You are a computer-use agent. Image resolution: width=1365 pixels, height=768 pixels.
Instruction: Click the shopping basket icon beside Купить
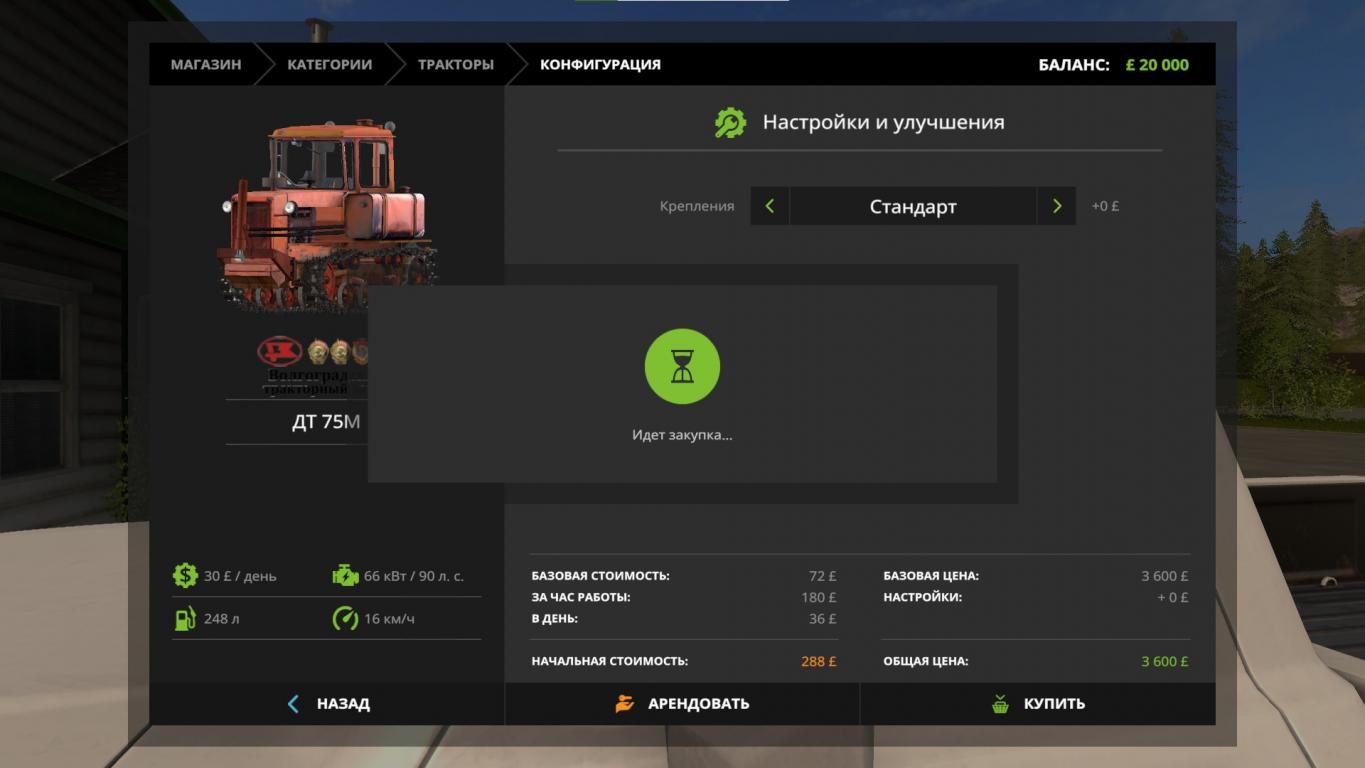1000,704
